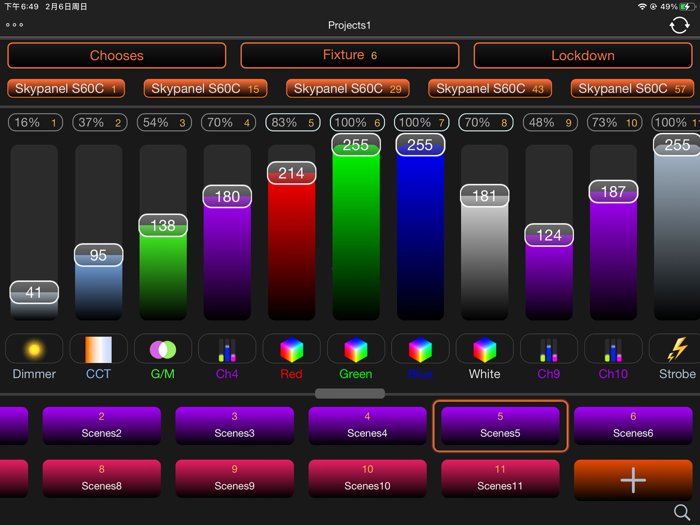Image resolution: width=700 pixels, height=525 pixels.
Task: Grab the gray panel divider handle
Action: (350, 393)
